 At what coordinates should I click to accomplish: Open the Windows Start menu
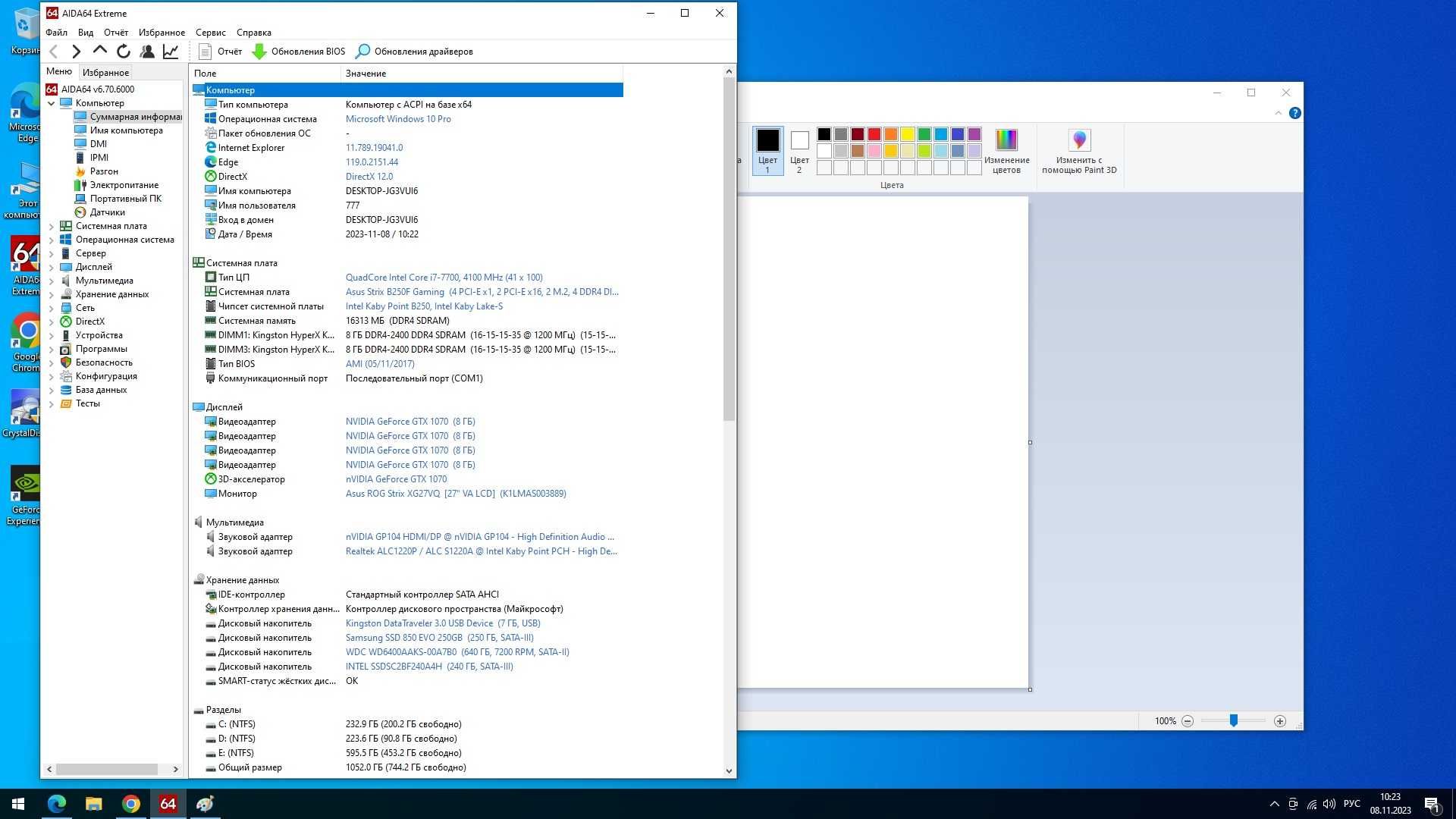18,804
